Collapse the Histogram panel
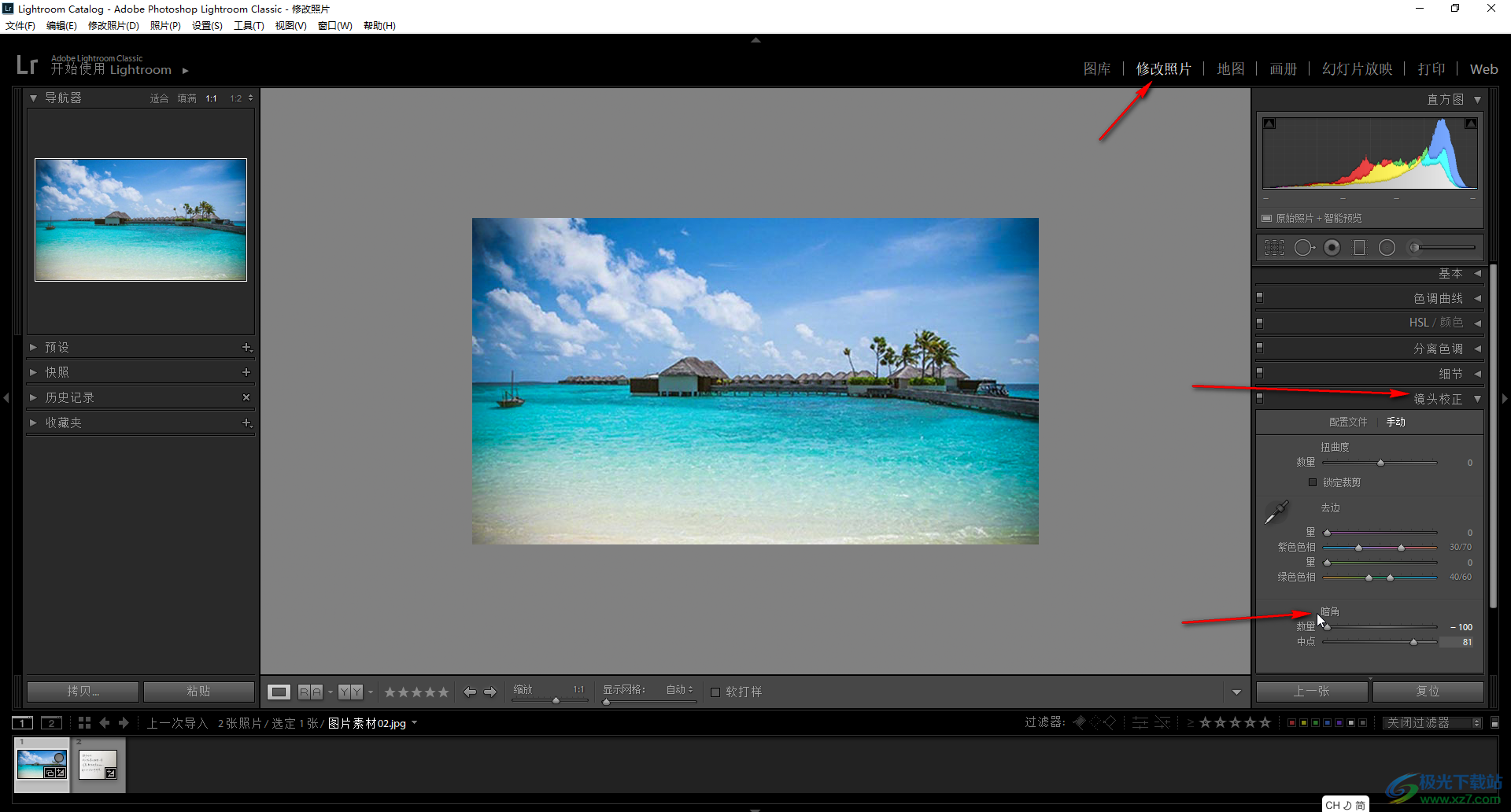Image resolution: width=1511 pixels, height=812 pixels. pyautogui.click(x=1477, y=100)
